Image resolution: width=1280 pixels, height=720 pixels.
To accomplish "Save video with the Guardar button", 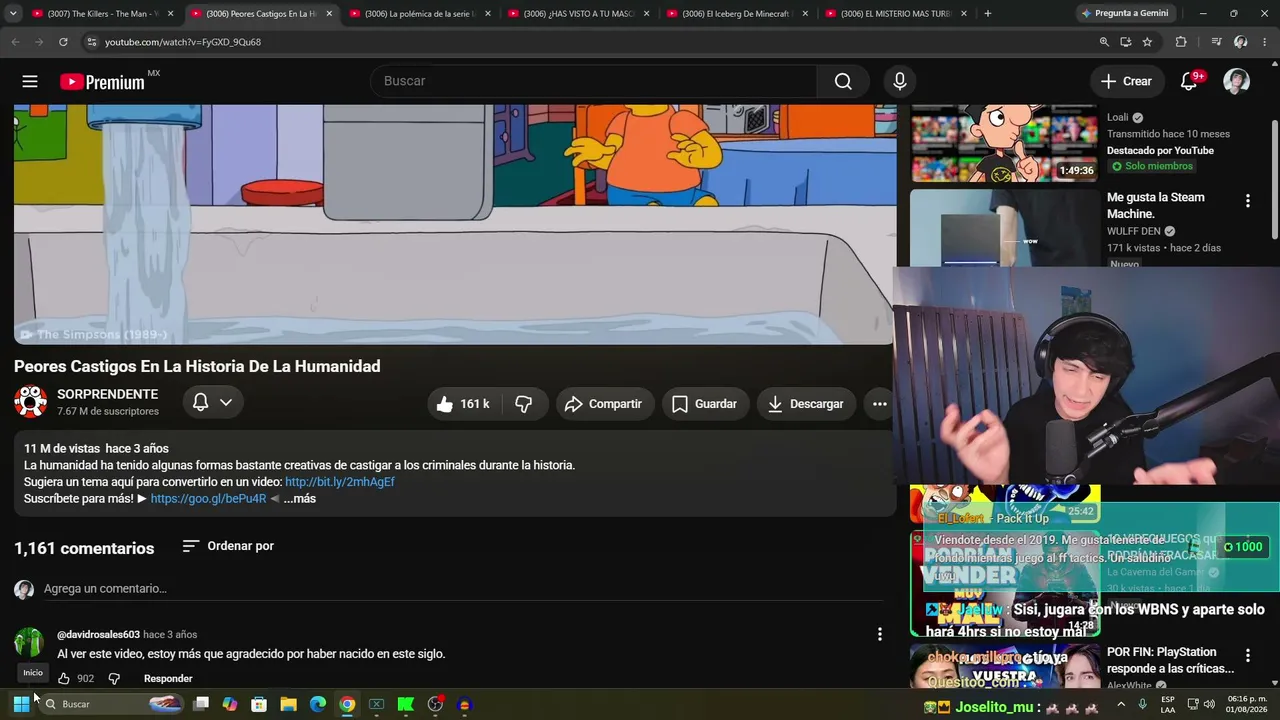I will click(705, 404).
